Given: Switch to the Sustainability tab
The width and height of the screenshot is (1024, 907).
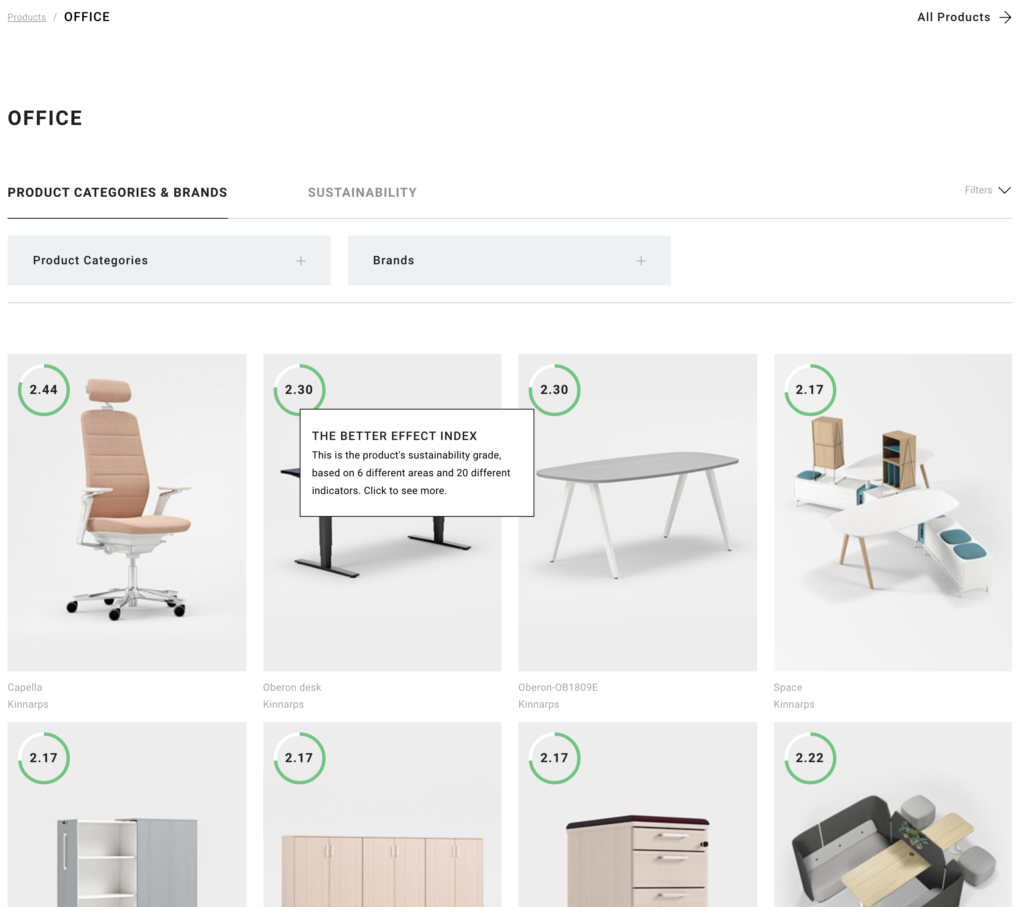Looking at the screenshot, I should click(x=362, y=193).
